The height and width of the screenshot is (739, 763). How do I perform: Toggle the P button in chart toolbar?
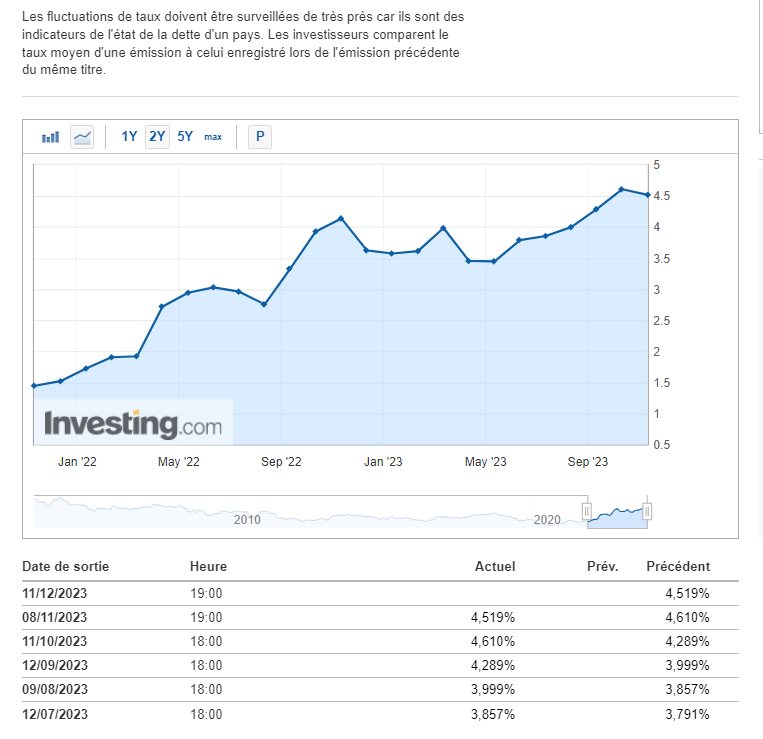pyautogui.click(x=260, y=137)
